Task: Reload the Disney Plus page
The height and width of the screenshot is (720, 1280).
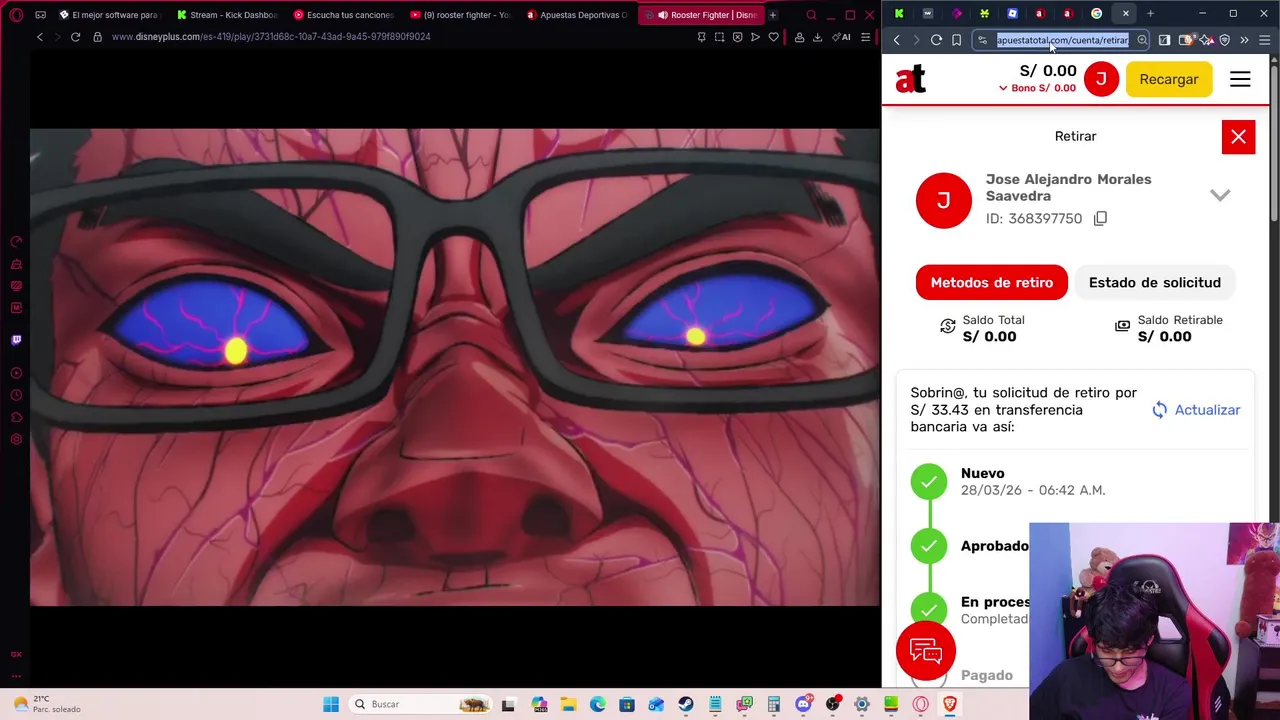Action: (x=75, y=37)
